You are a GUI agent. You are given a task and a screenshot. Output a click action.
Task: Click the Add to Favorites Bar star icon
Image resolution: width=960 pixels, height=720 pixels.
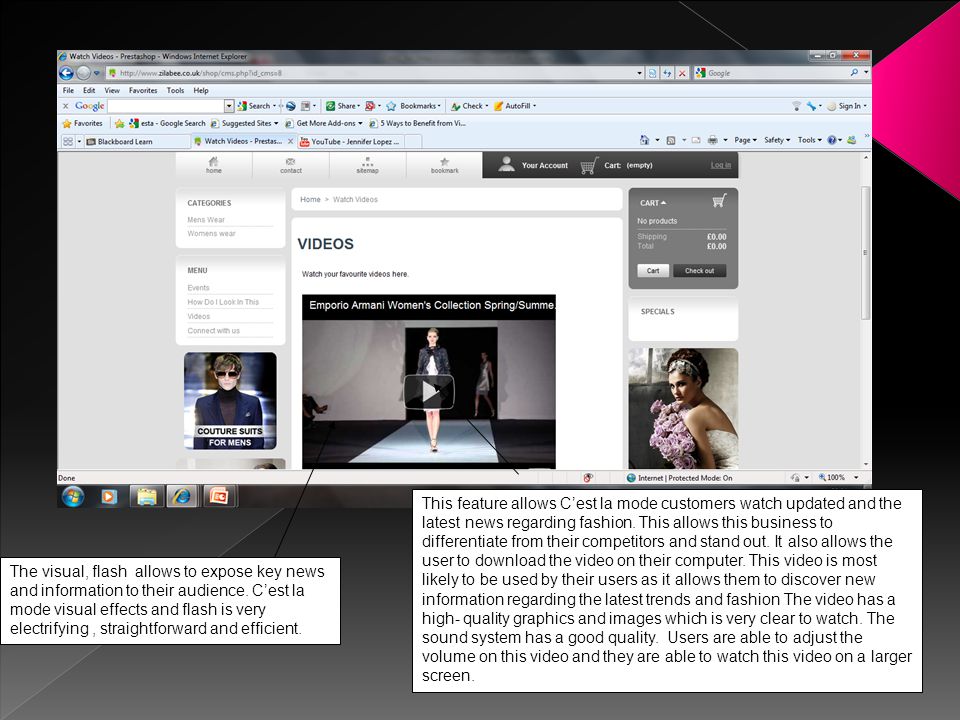pos(119,124)
